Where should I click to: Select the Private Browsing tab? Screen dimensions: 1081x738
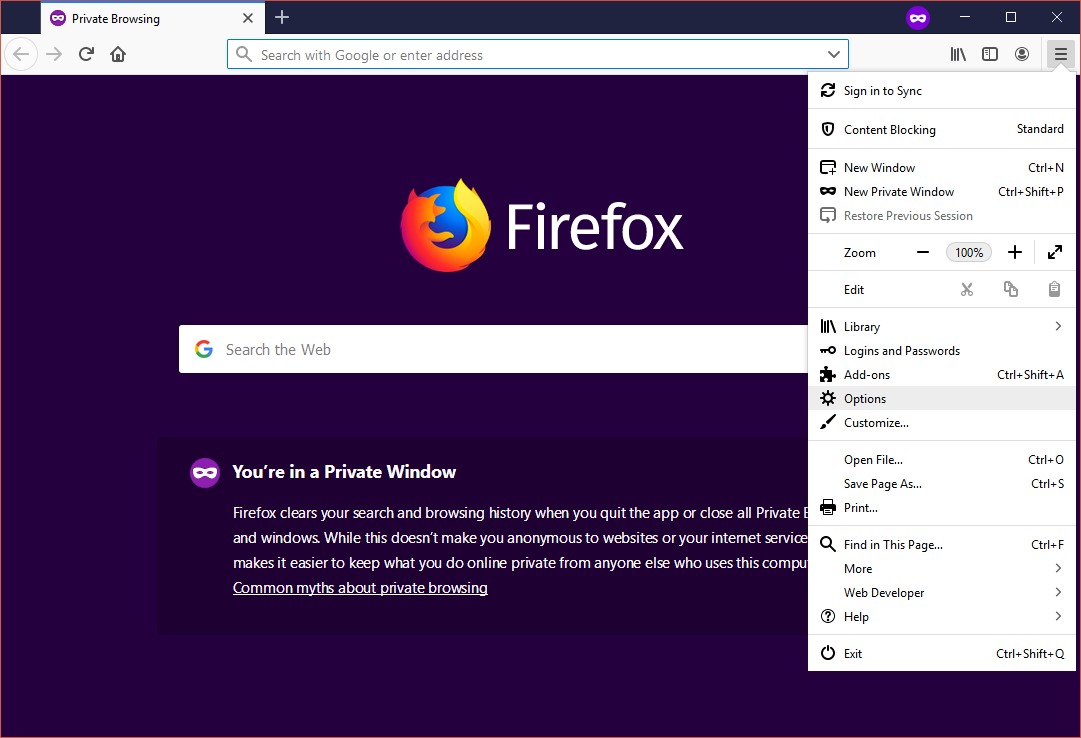click(152, 18)
